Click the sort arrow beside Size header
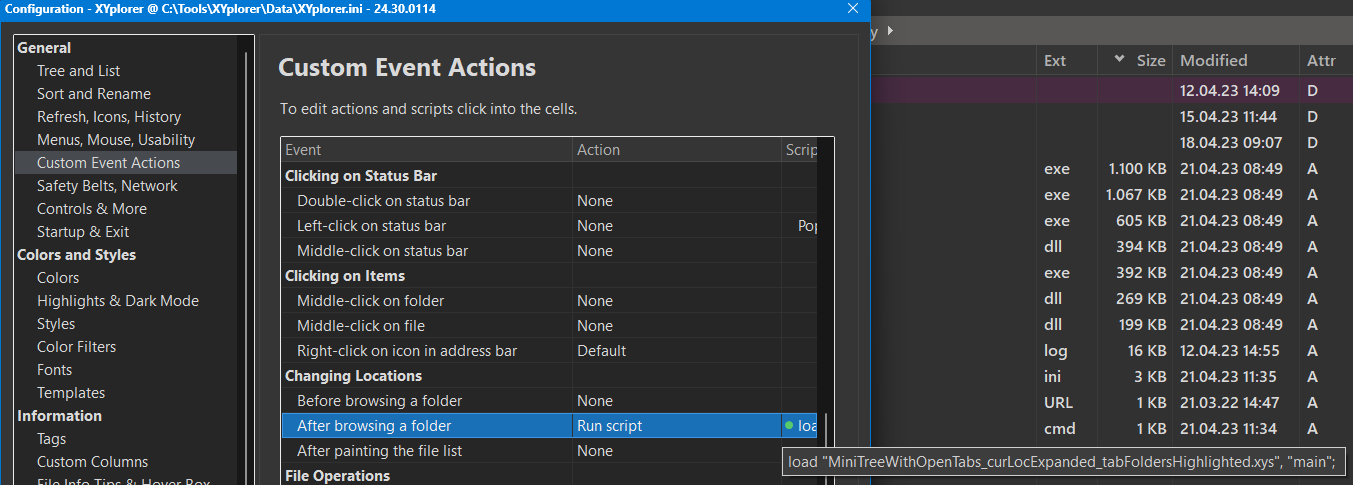Screen dimensions: 1353x485 (x=1118, y=60)
